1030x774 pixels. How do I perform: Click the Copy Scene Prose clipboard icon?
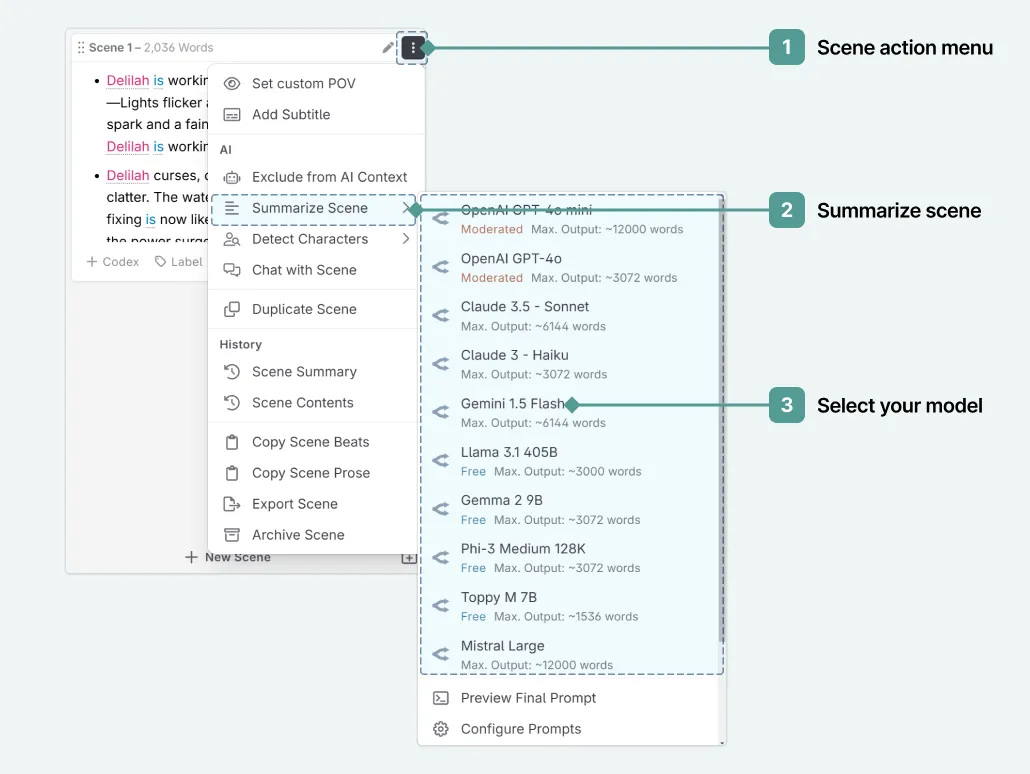231,472
